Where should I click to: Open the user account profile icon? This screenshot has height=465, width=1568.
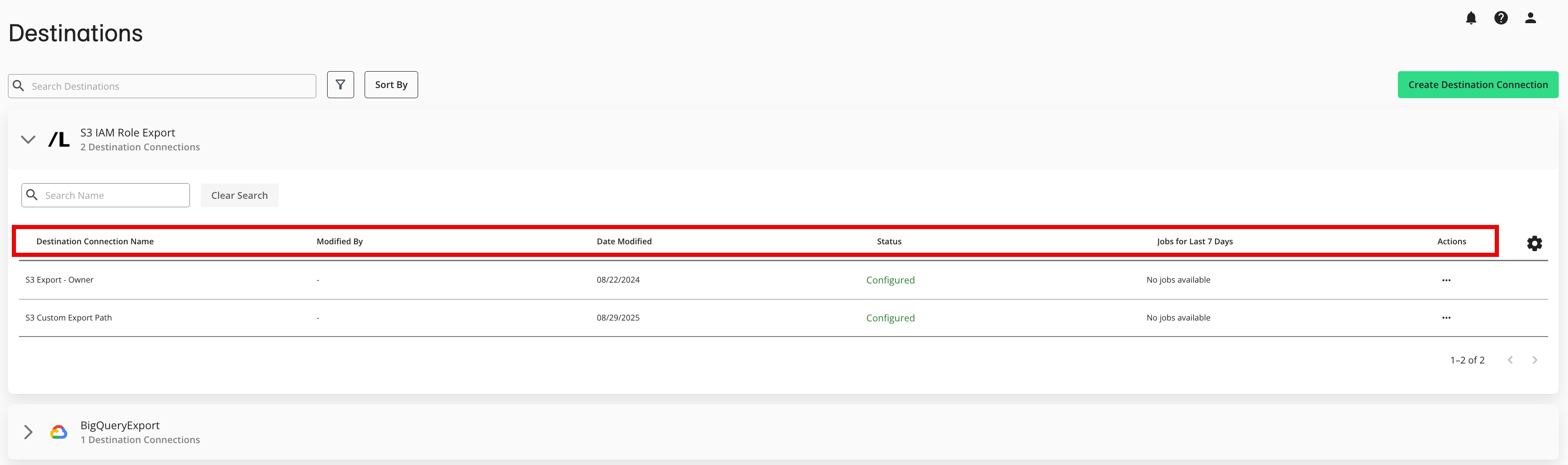pyautogui.click(x=1530, y=18)
